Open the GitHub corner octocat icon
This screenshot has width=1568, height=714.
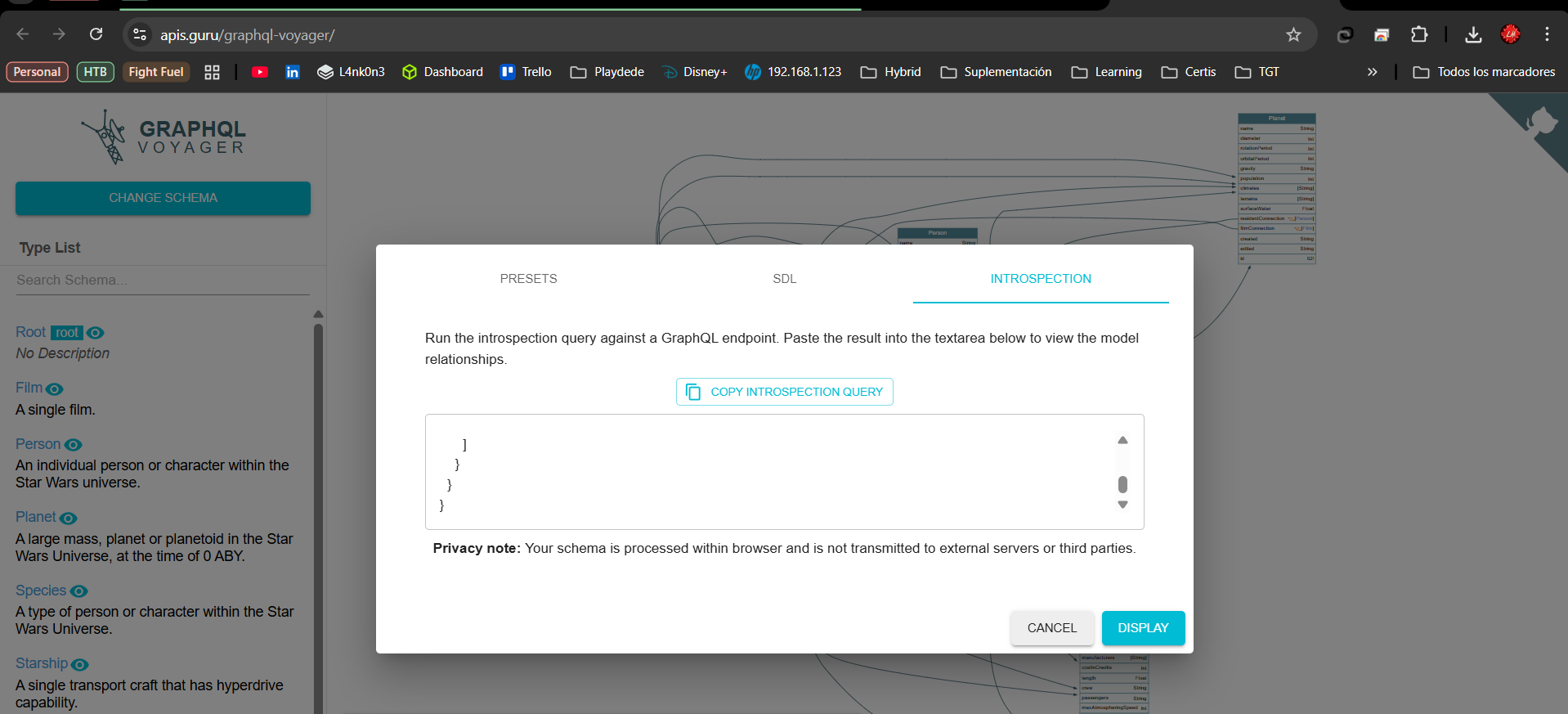point(1541,121)
